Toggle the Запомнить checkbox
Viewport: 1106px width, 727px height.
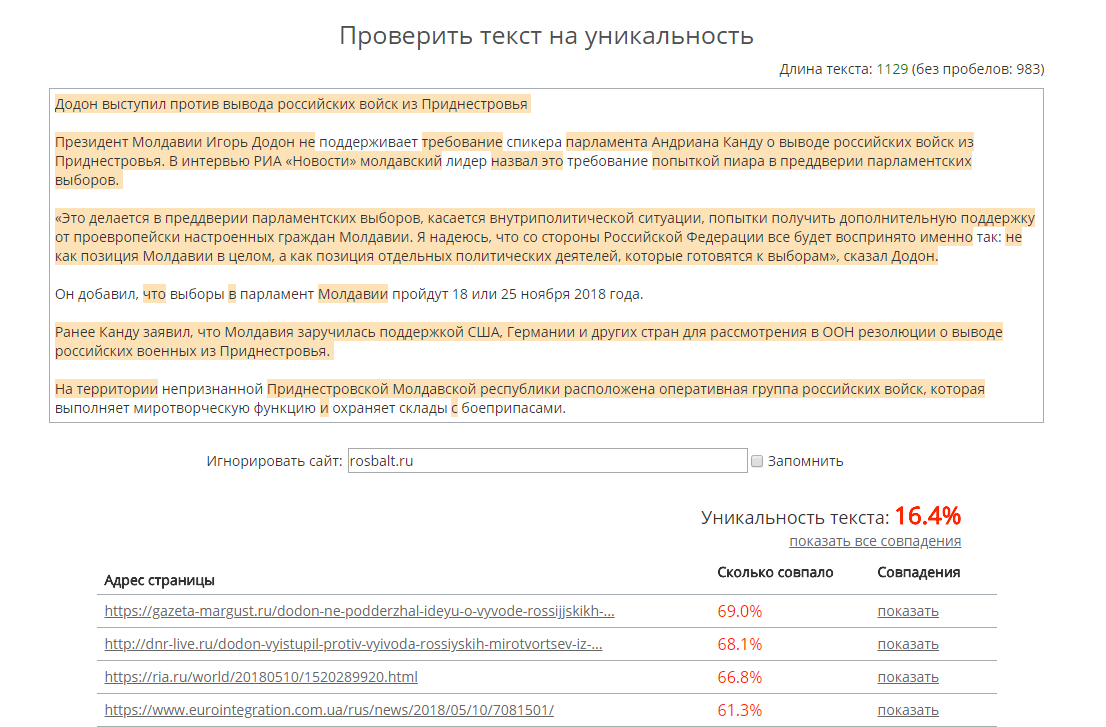click(758, 461)
